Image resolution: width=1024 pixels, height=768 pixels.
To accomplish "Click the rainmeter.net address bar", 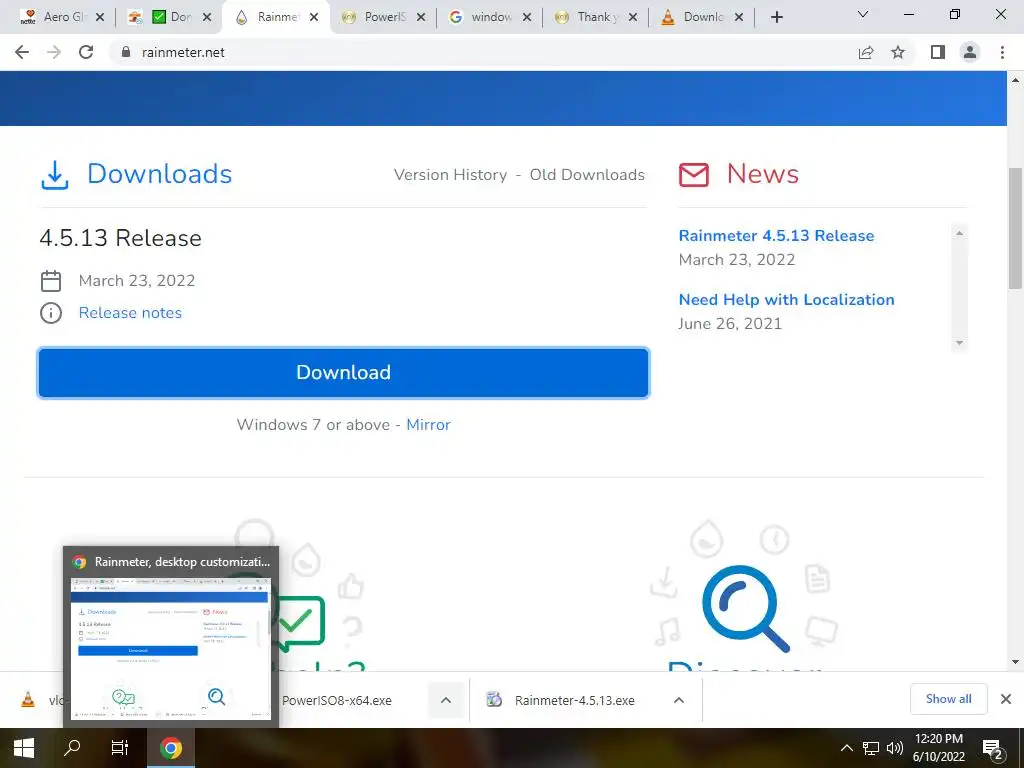I will [483, 52].
